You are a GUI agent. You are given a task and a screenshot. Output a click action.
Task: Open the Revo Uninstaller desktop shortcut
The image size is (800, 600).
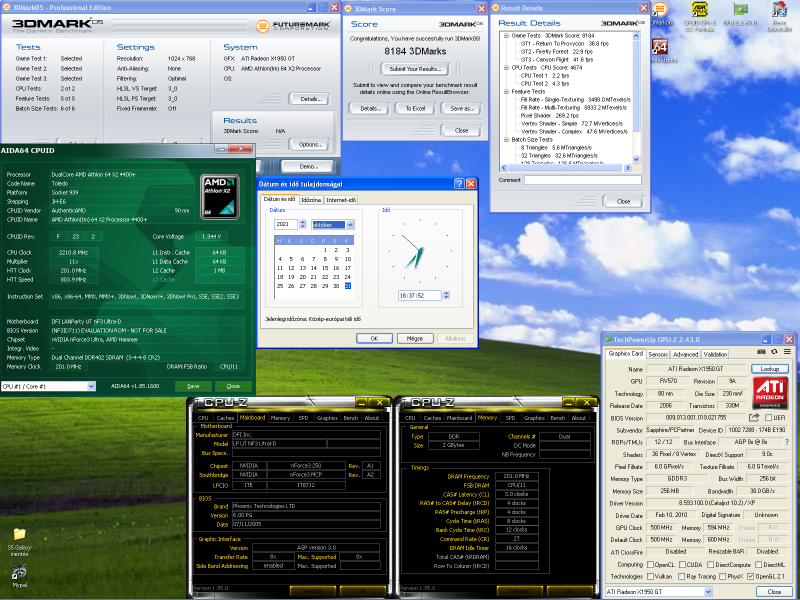coord(780,16)
